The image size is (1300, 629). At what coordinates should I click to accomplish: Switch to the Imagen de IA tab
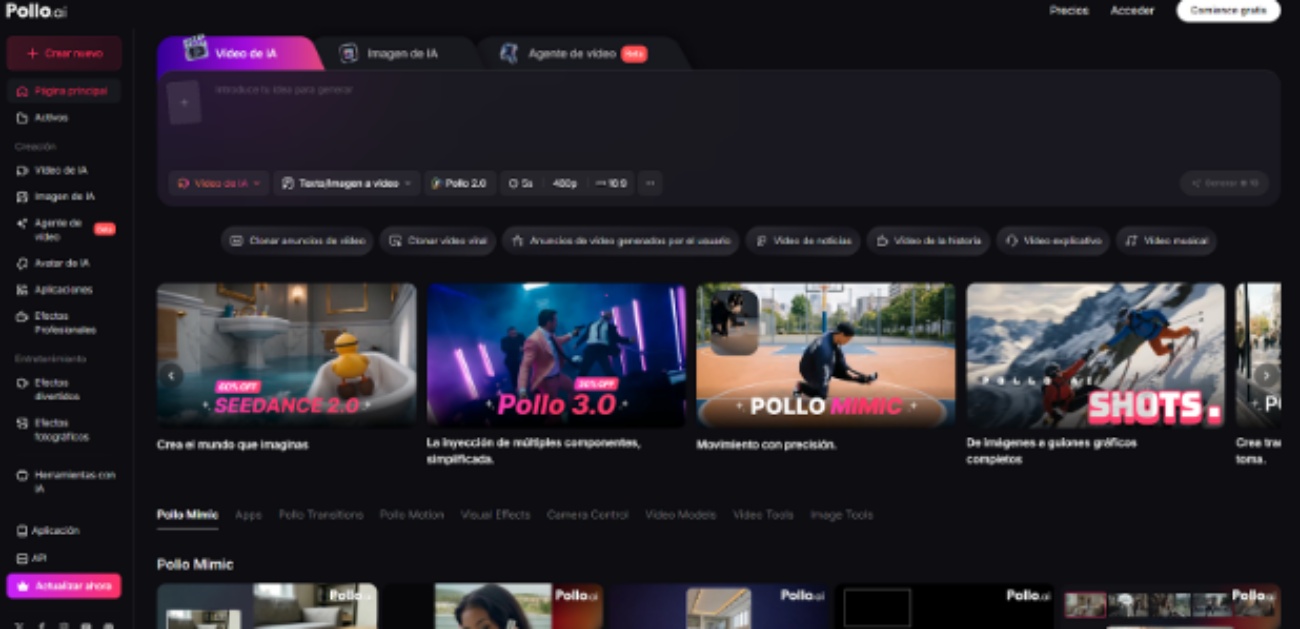coord(400,54)
